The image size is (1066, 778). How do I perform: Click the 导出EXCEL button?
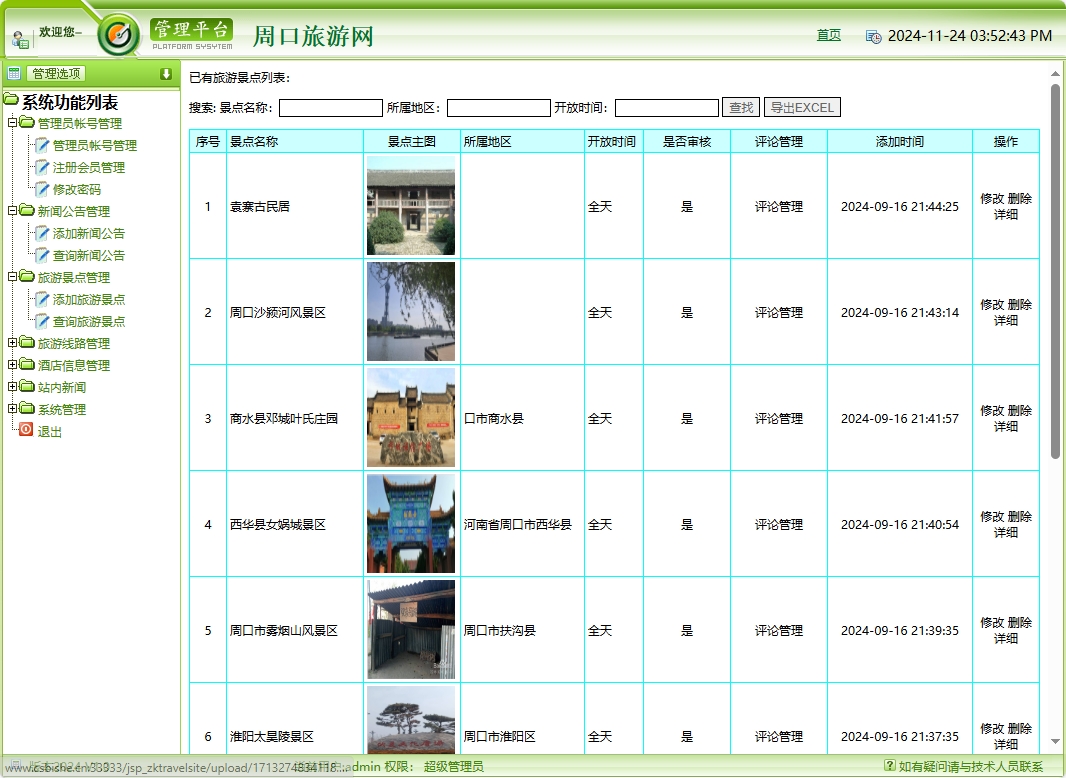point(802,107)
